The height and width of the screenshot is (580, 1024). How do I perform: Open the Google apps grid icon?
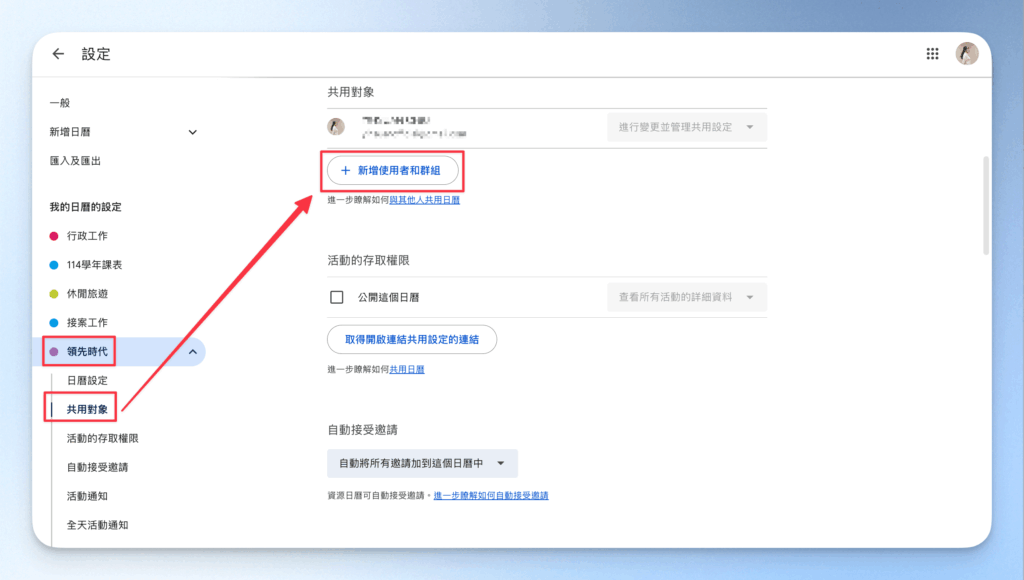pos(932,54)
